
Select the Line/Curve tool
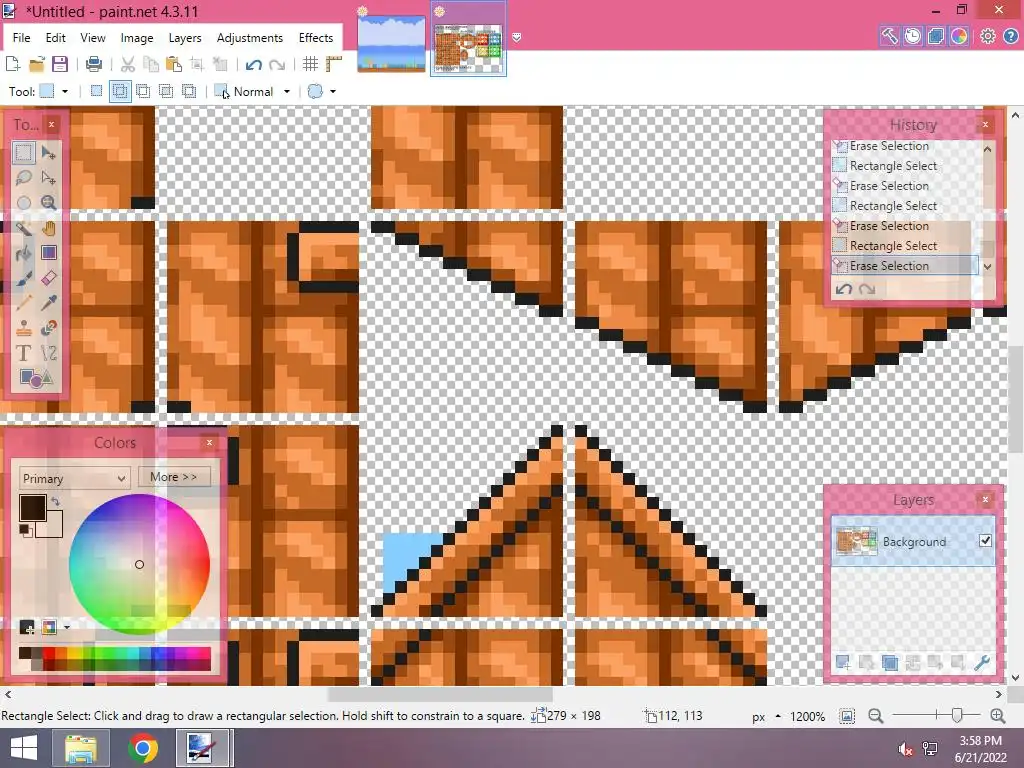click(48, 353)
